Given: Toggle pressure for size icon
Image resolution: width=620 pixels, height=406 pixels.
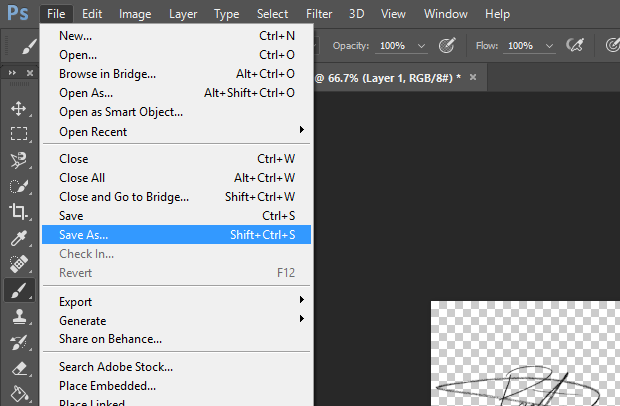Looking at the screenshot, I should (612, 45).
